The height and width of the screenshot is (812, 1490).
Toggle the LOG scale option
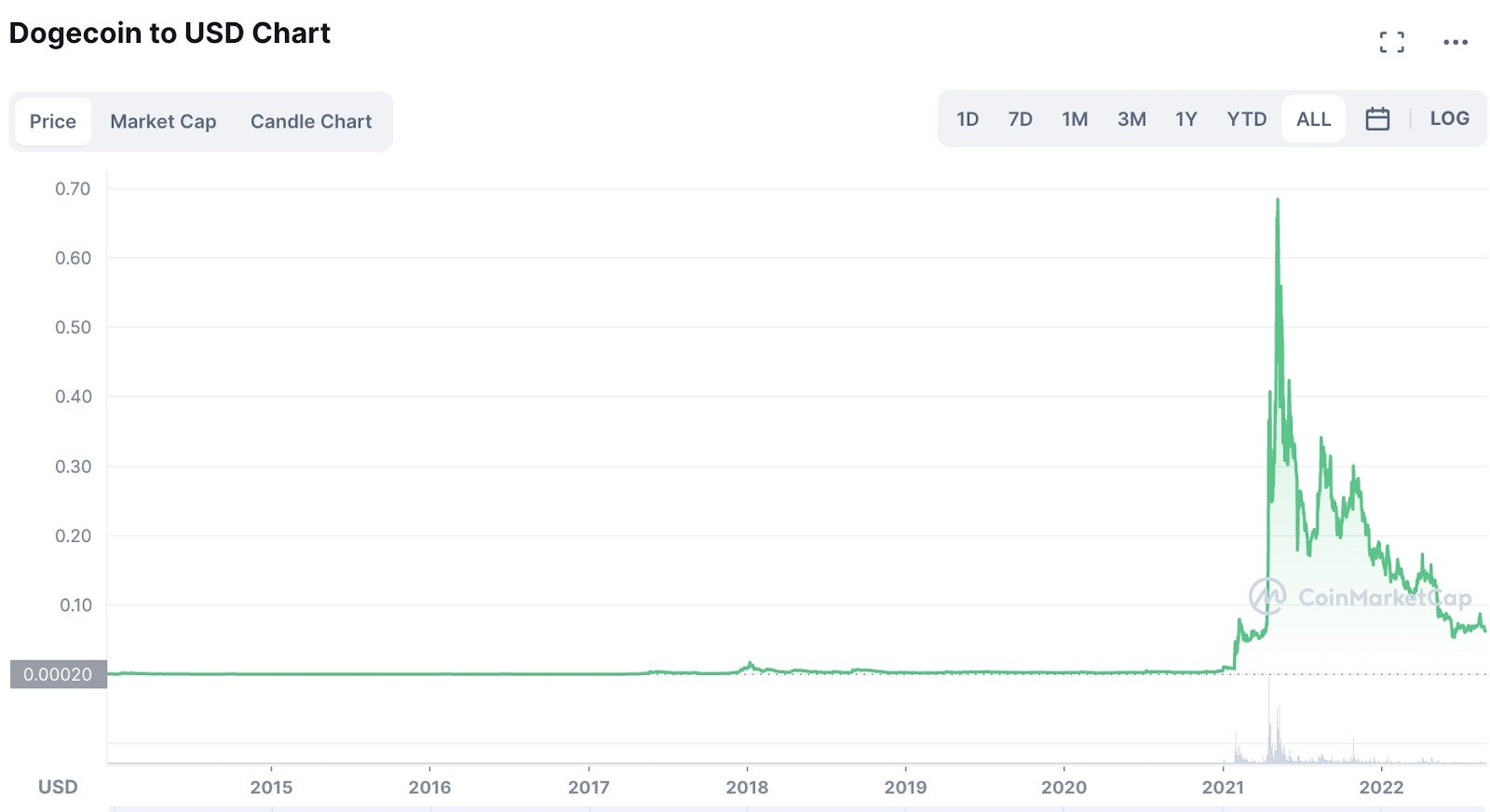1449,118
